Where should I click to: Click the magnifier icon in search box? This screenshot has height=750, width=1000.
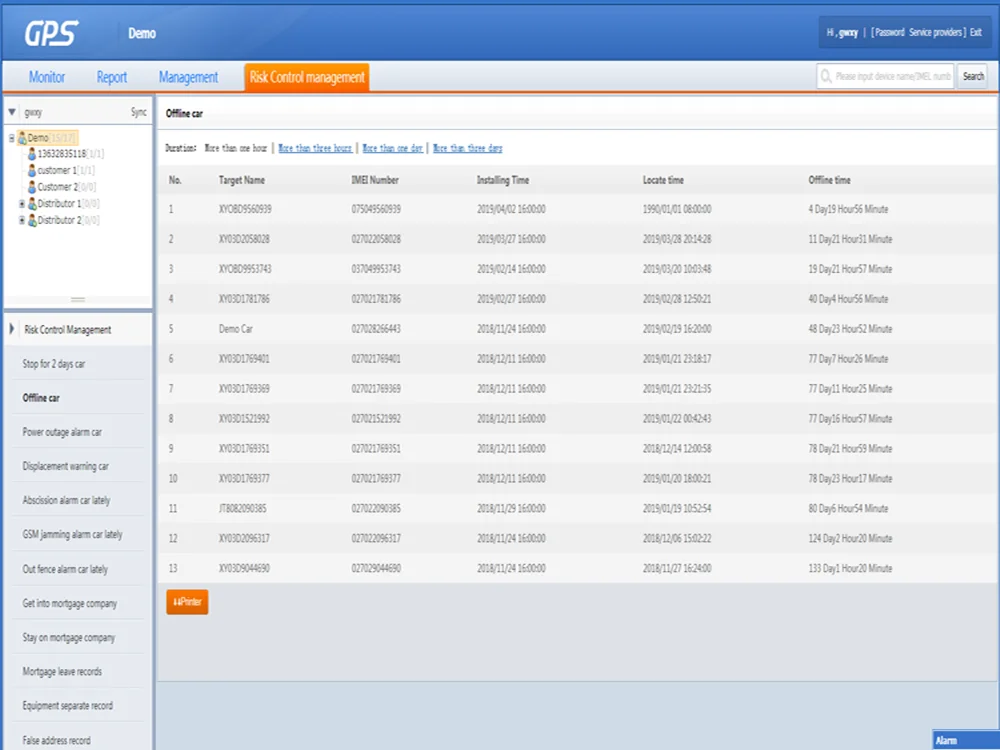coord(826,77)
